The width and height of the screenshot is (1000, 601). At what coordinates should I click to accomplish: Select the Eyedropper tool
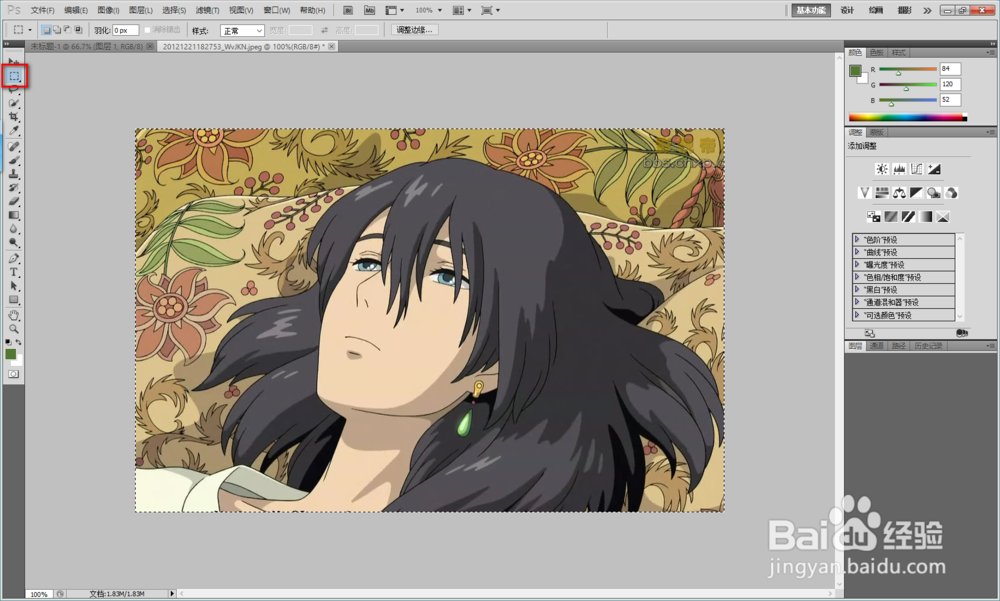pyautogui.click(x=13, y=130)
